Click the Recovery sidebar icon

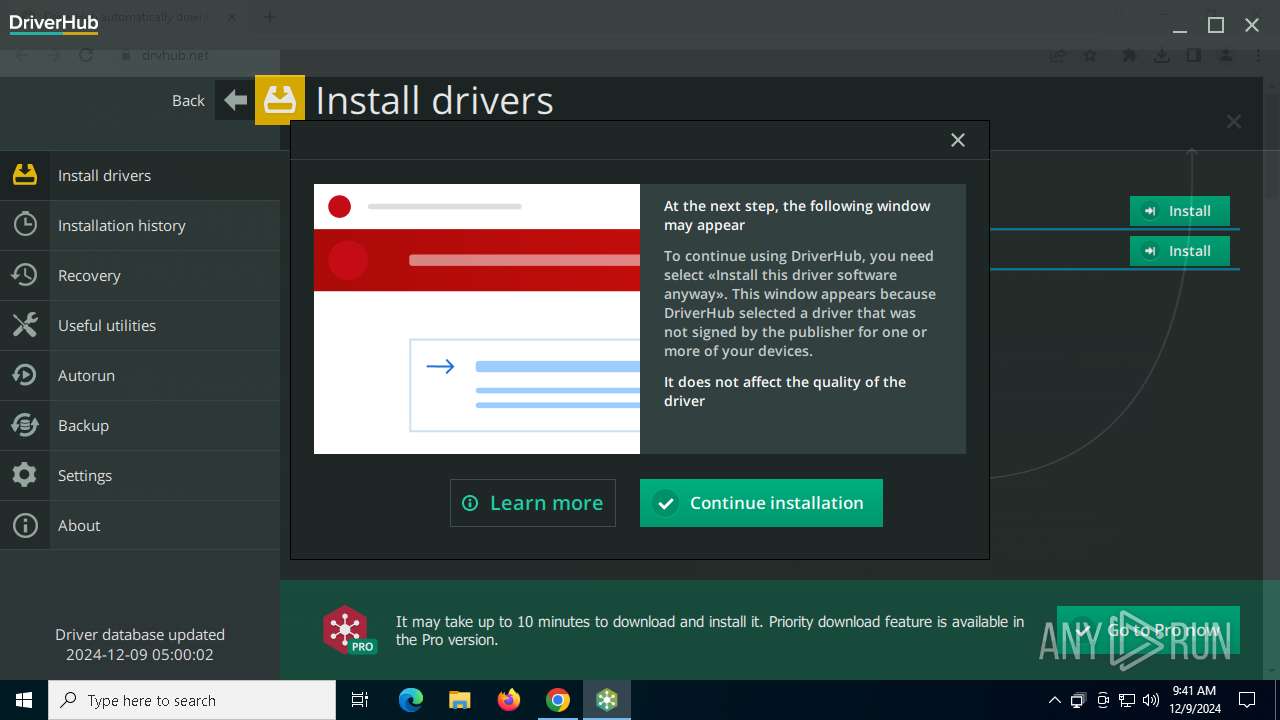click(x=25, y=275)
